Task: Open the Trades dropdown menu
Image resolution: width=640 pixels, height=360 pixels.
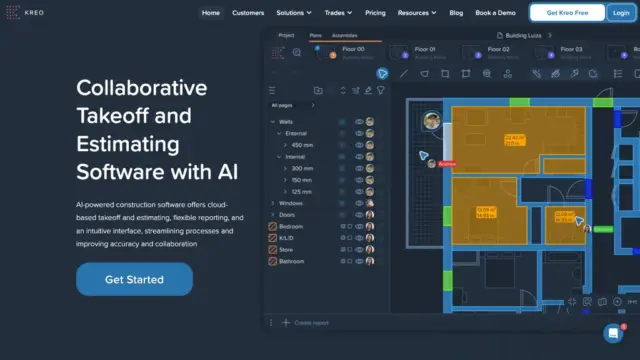Action: (338, 13)
